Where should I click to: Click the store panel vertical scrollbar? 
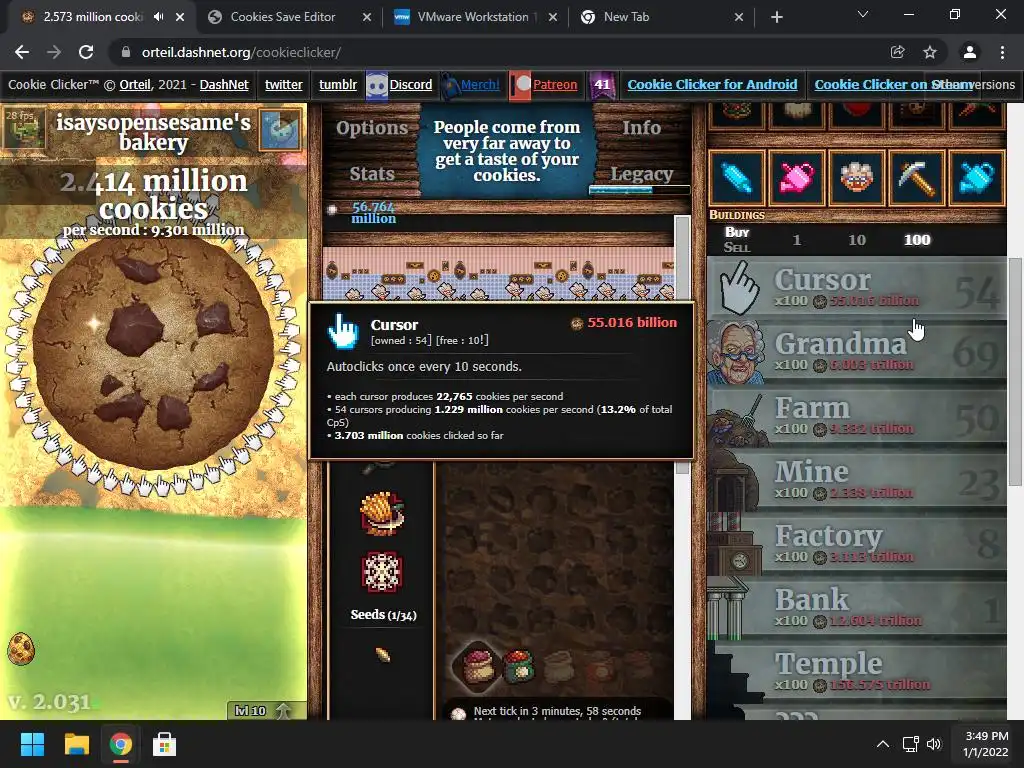coord(1014,372)
